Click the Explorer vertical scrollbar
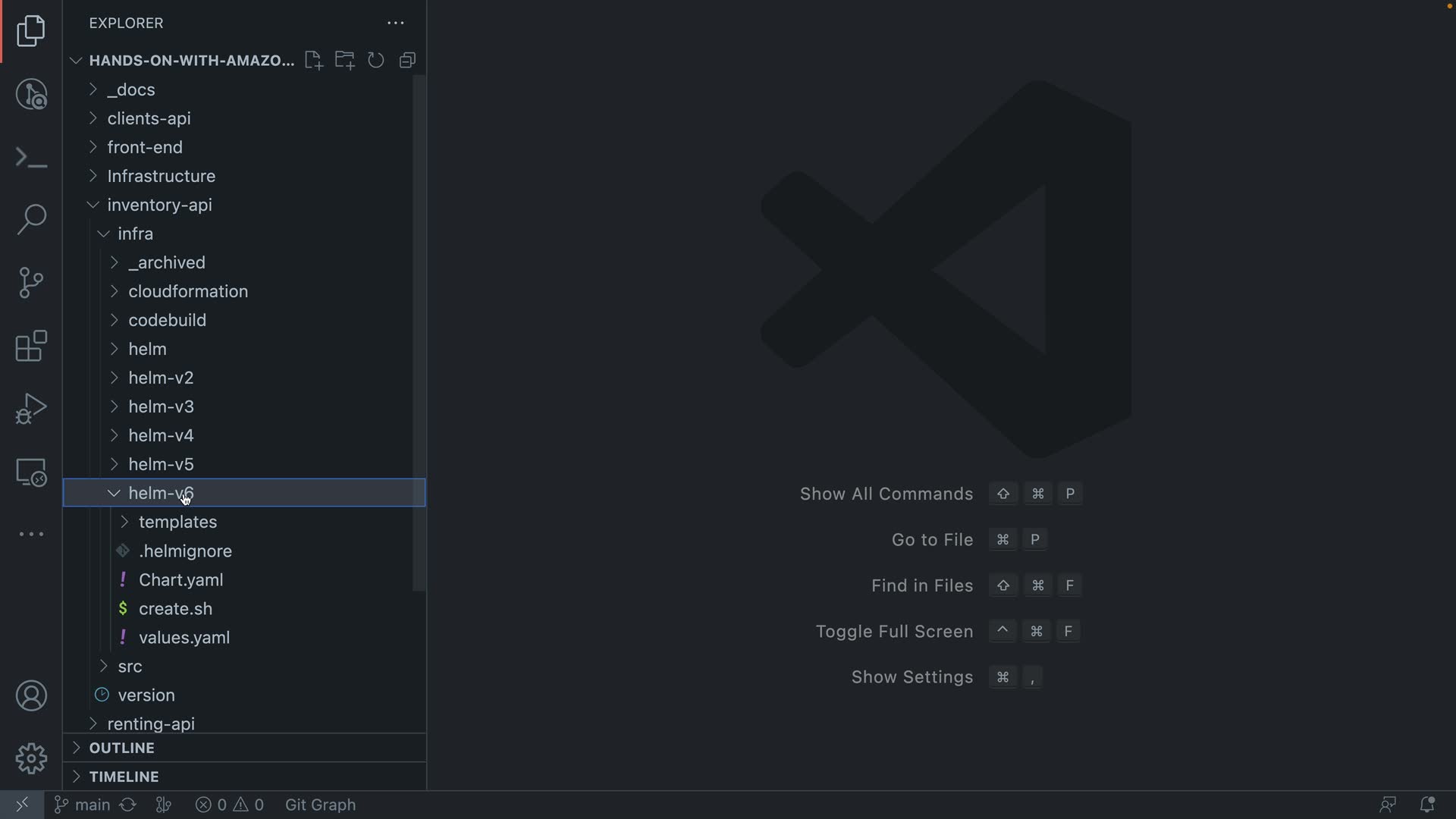The image size is (1456, 819). 419,334
